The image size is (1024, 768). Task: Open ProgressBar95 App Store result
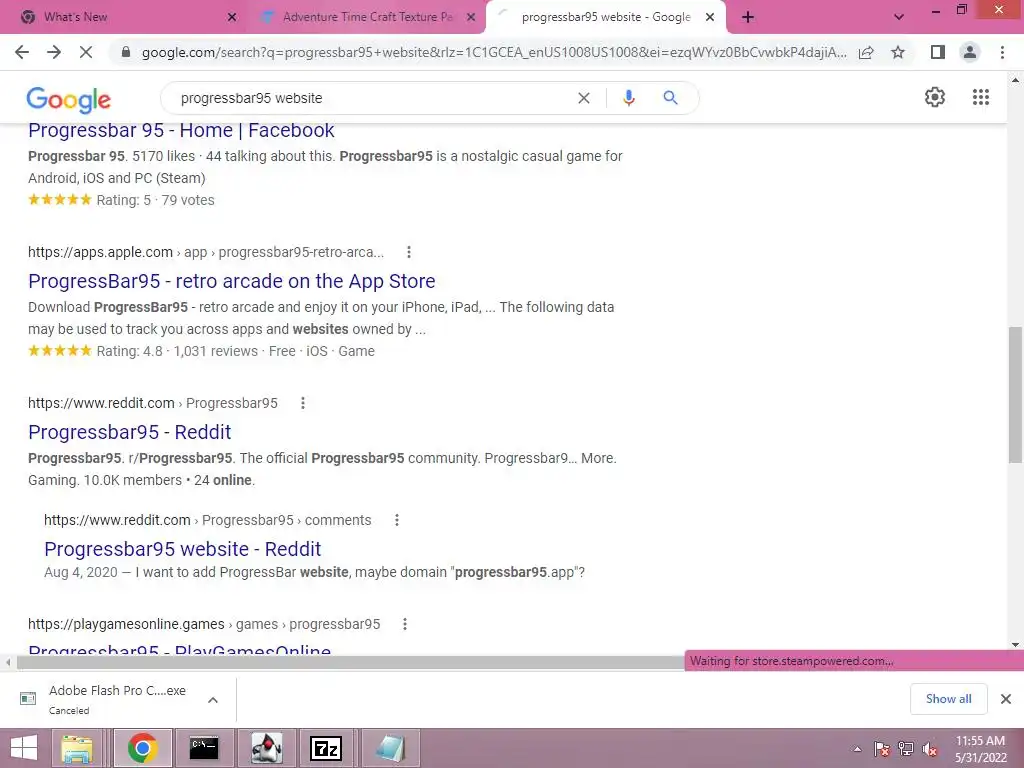(x=232, y=281)
